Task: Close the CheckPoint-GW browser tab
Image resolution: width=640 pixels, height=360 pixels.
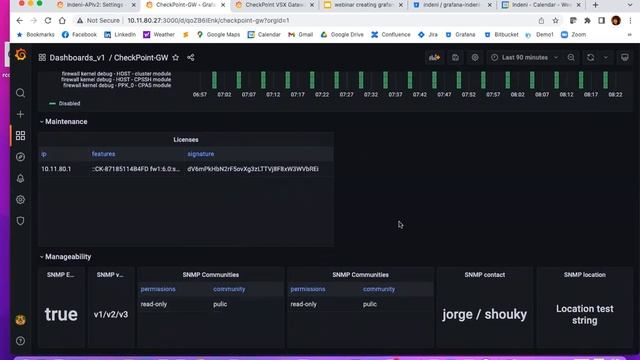Action: click(223, 5)
